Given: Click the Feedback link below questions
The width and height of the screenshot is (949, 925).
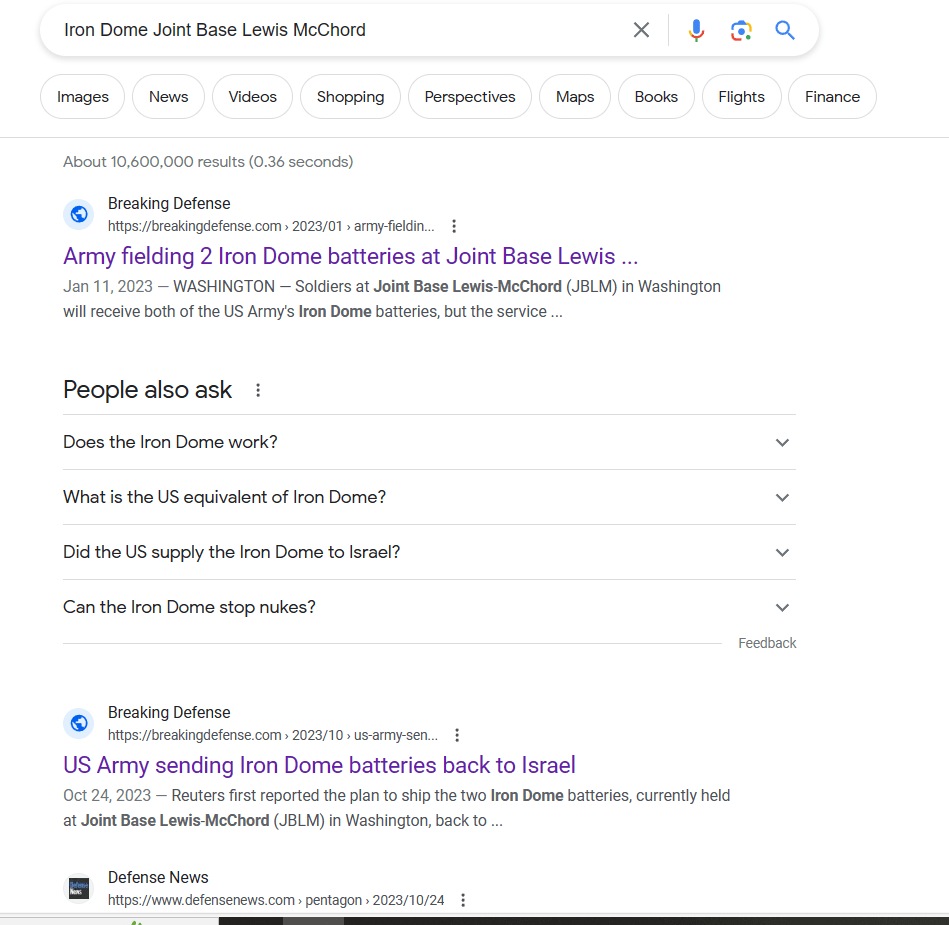Looking at the screenshot, I should 767,643.
